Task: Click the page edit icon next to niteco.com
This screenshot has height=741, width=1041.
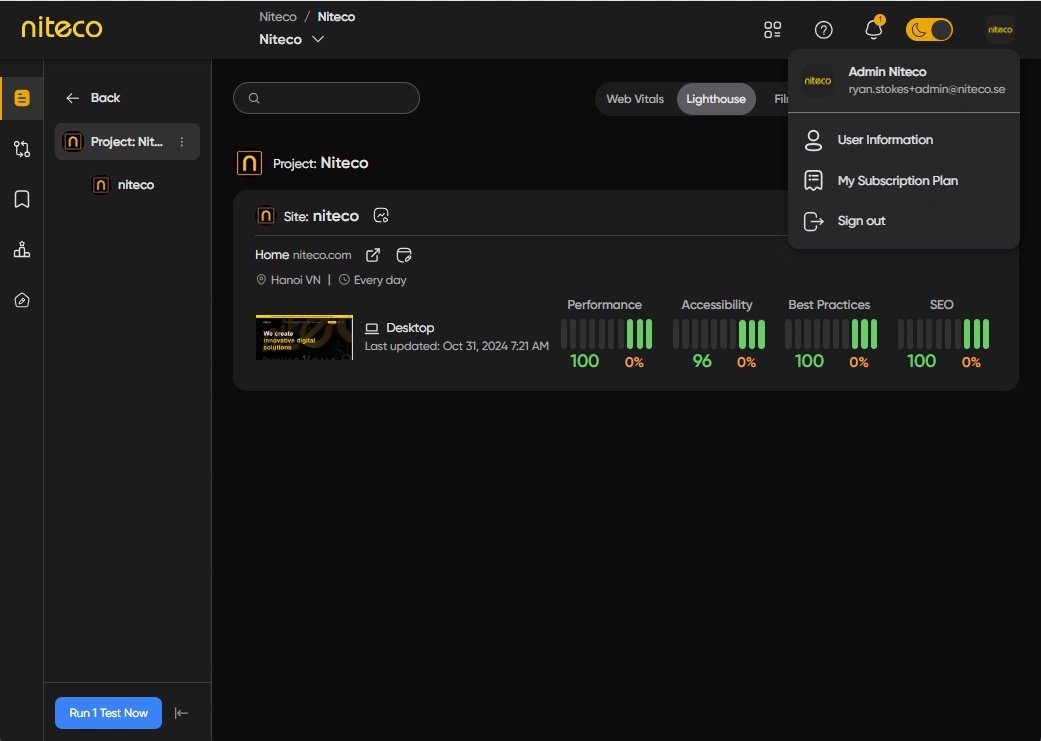Action: tap(404, 255)
